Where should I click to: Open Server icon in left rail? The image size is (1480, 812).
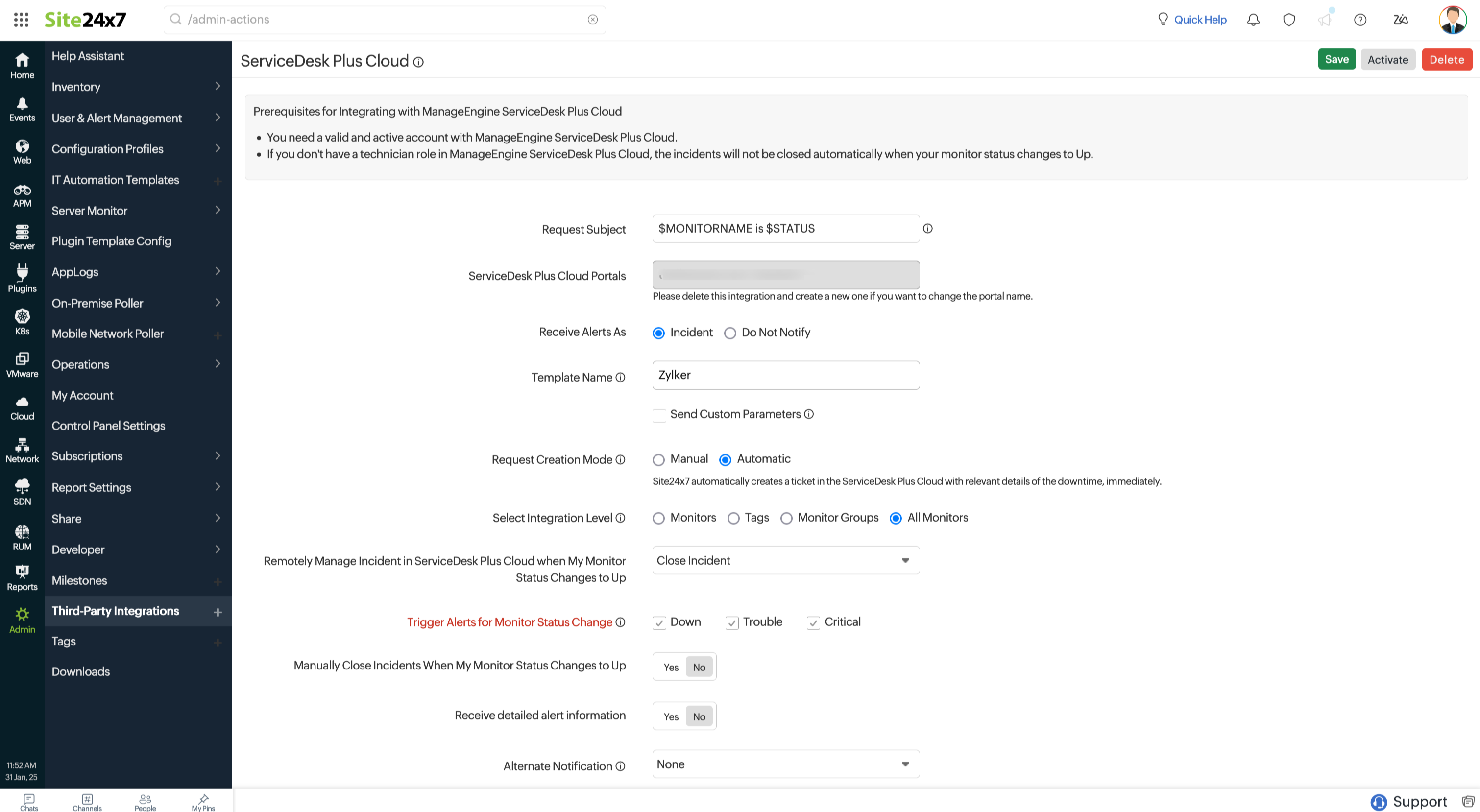coord(22,237)
